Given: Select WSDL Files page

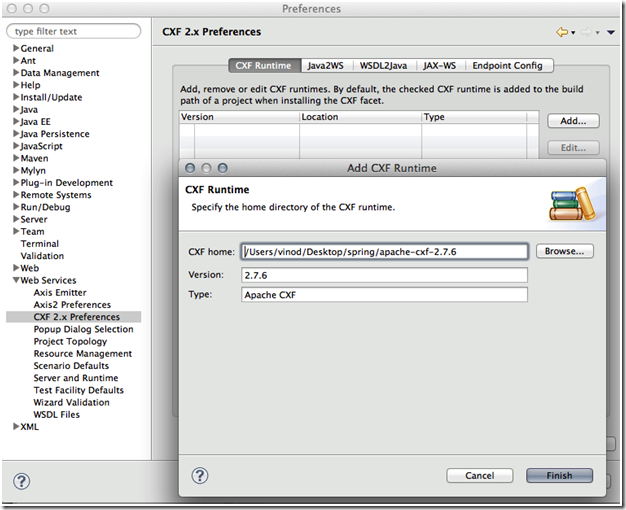Looking at the screenshot, I should coord(57,415).
